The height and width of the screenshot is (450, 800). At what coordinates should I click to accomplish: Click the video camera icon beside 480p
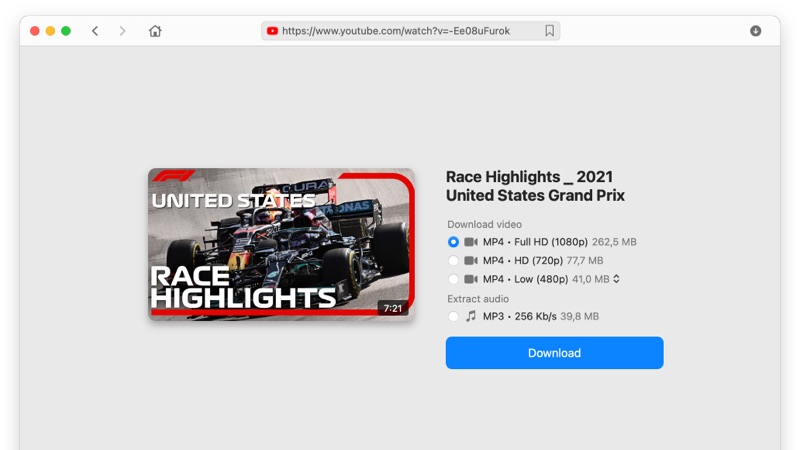(x=471, y=279)
